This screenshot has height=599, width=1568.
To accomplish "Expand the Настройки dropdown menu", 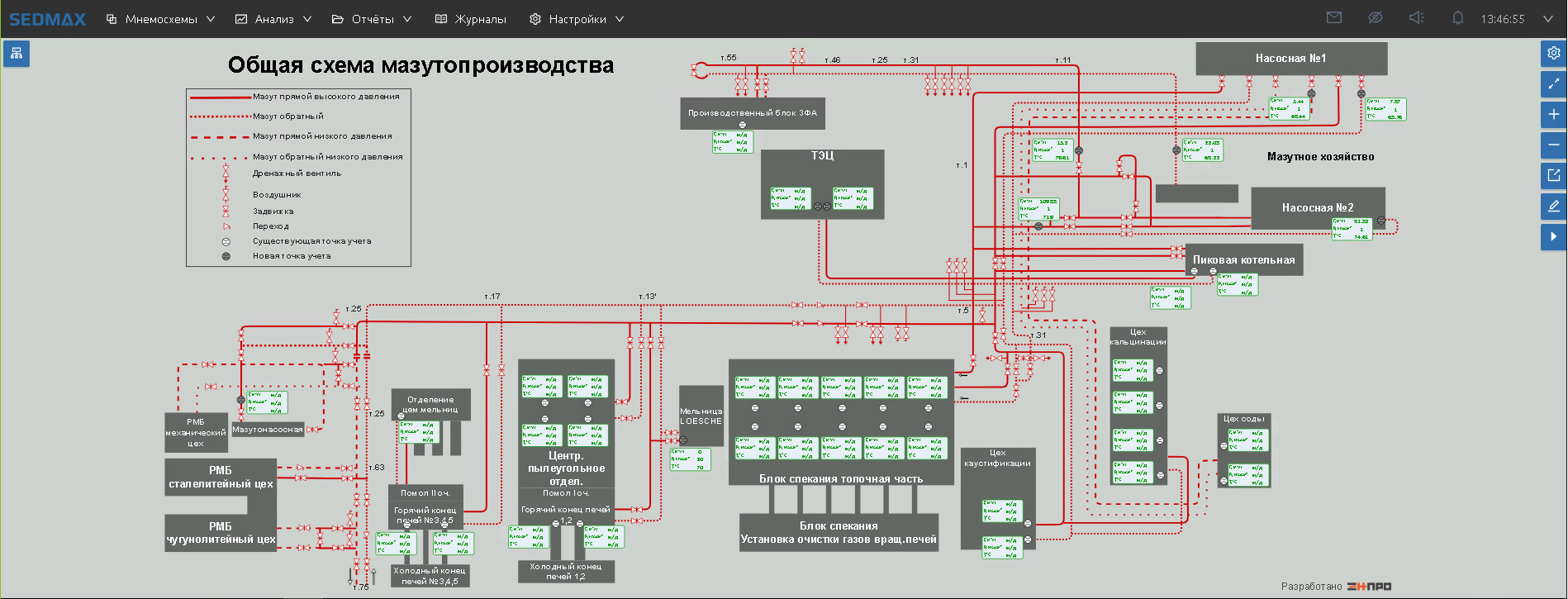I will [x=577, y=19].
